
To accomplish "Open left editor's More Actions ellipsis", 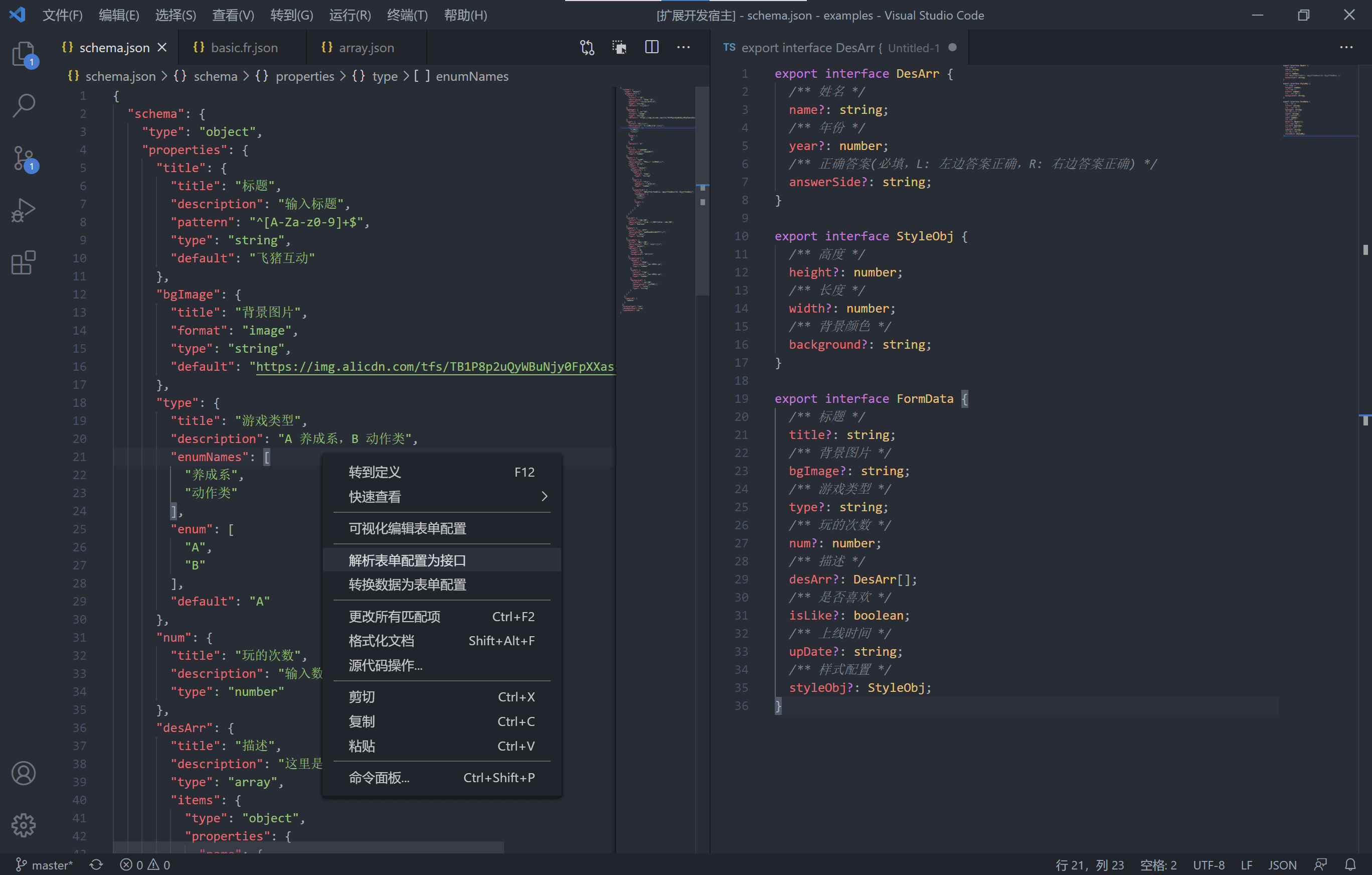I will tap(683, 47).
